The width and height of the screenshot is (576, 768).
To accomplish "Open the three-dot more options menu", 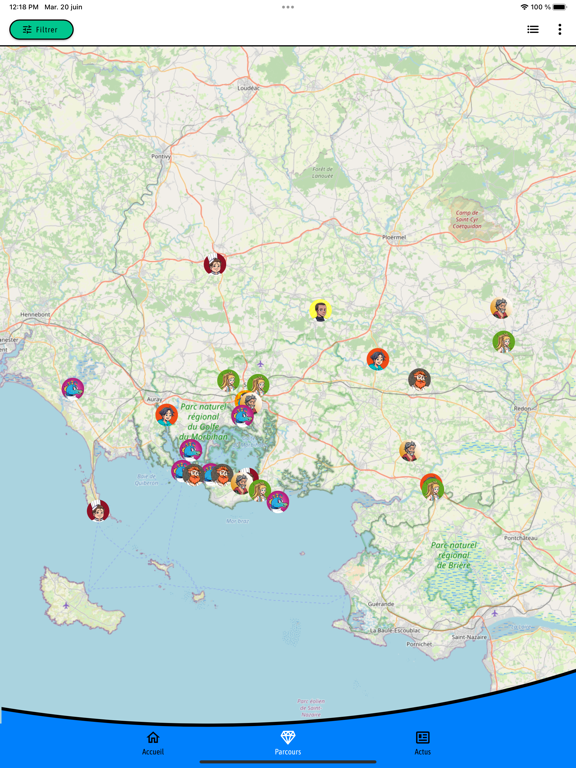I will click(559, 29).
